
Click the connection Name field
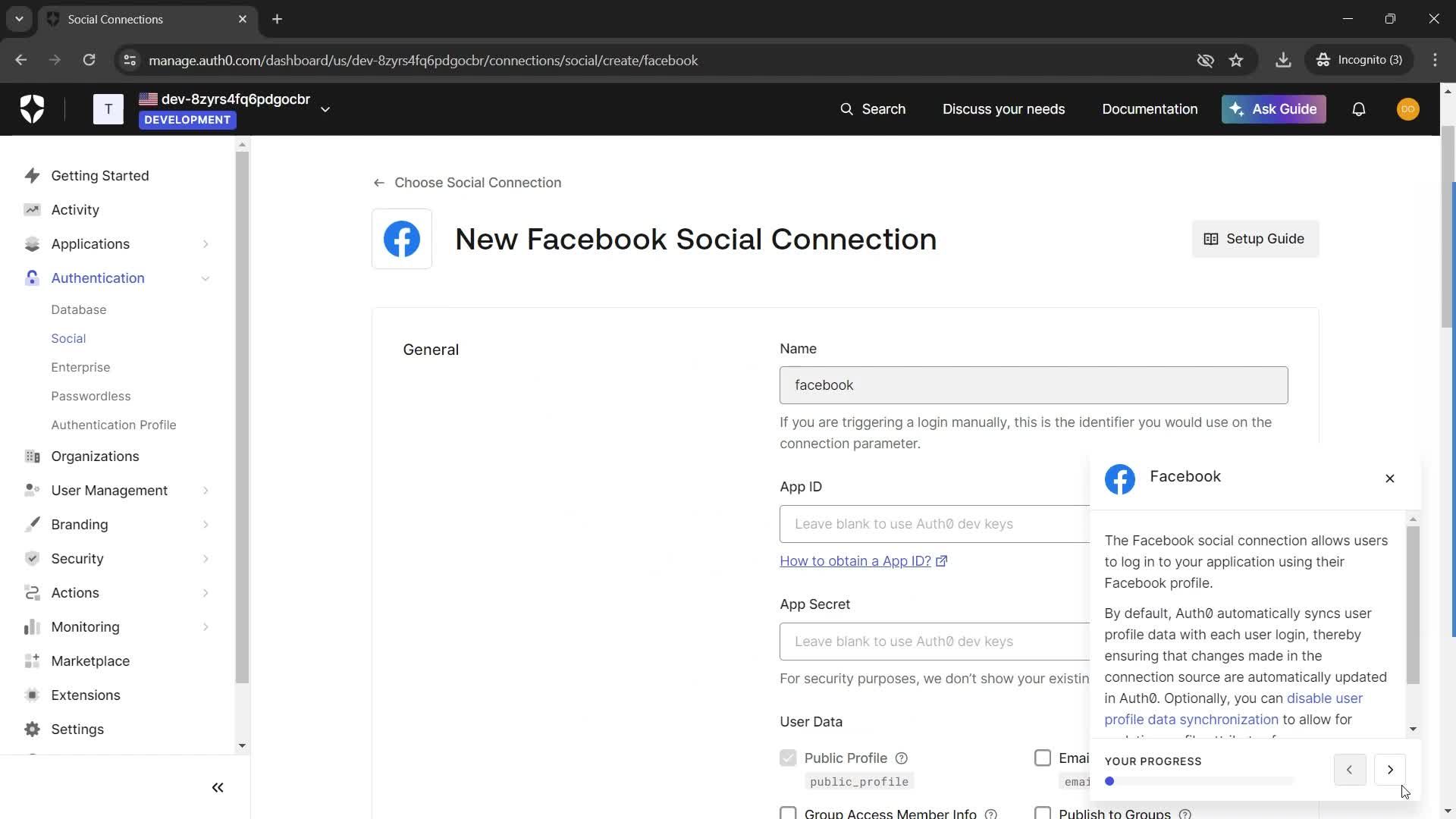click(1034, 385)
